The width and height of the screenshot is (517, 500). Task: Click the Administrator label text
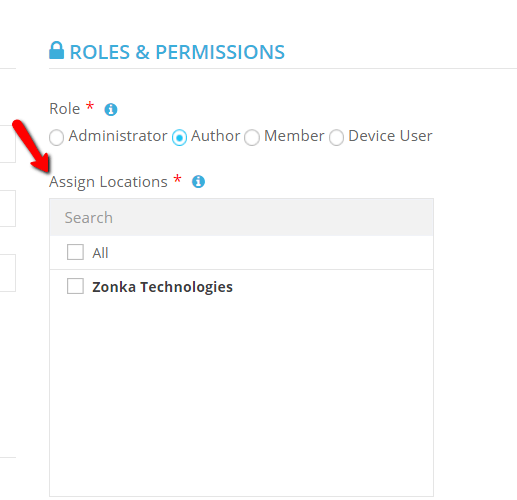click(x=118, y=136)
